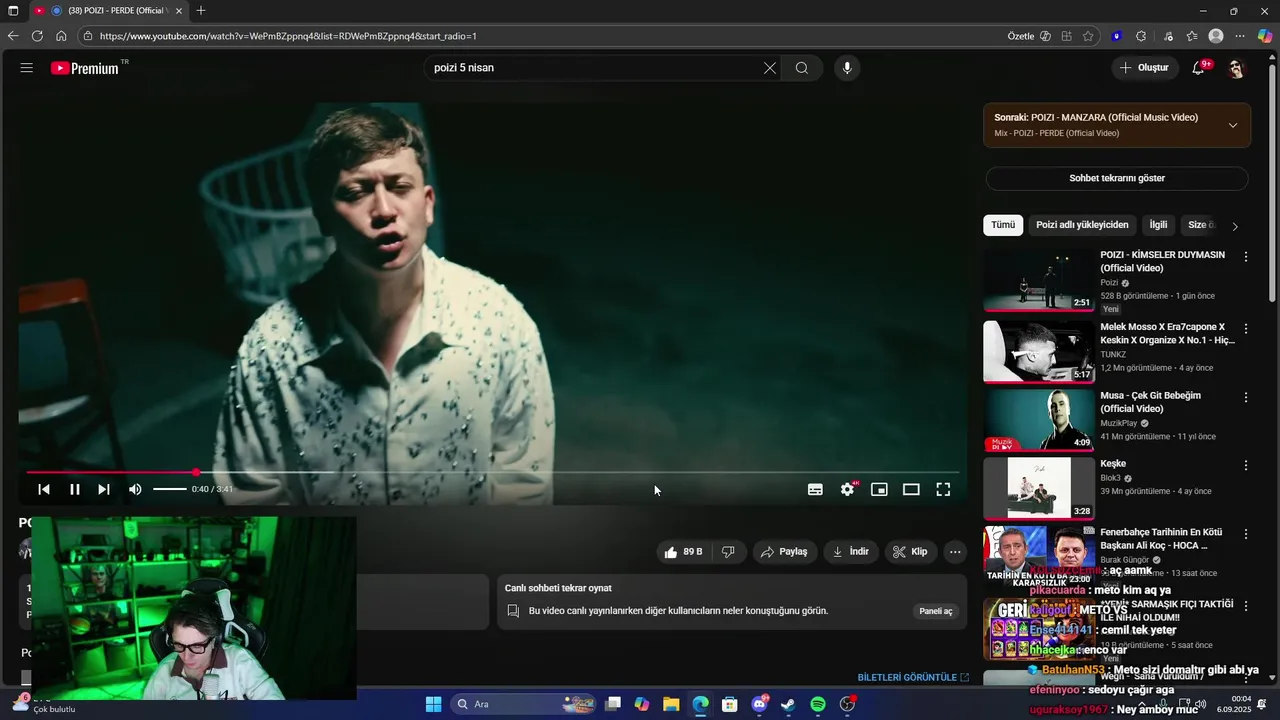
Task: Open YouTube notifications bell
Action: (x=1198, y=68)
